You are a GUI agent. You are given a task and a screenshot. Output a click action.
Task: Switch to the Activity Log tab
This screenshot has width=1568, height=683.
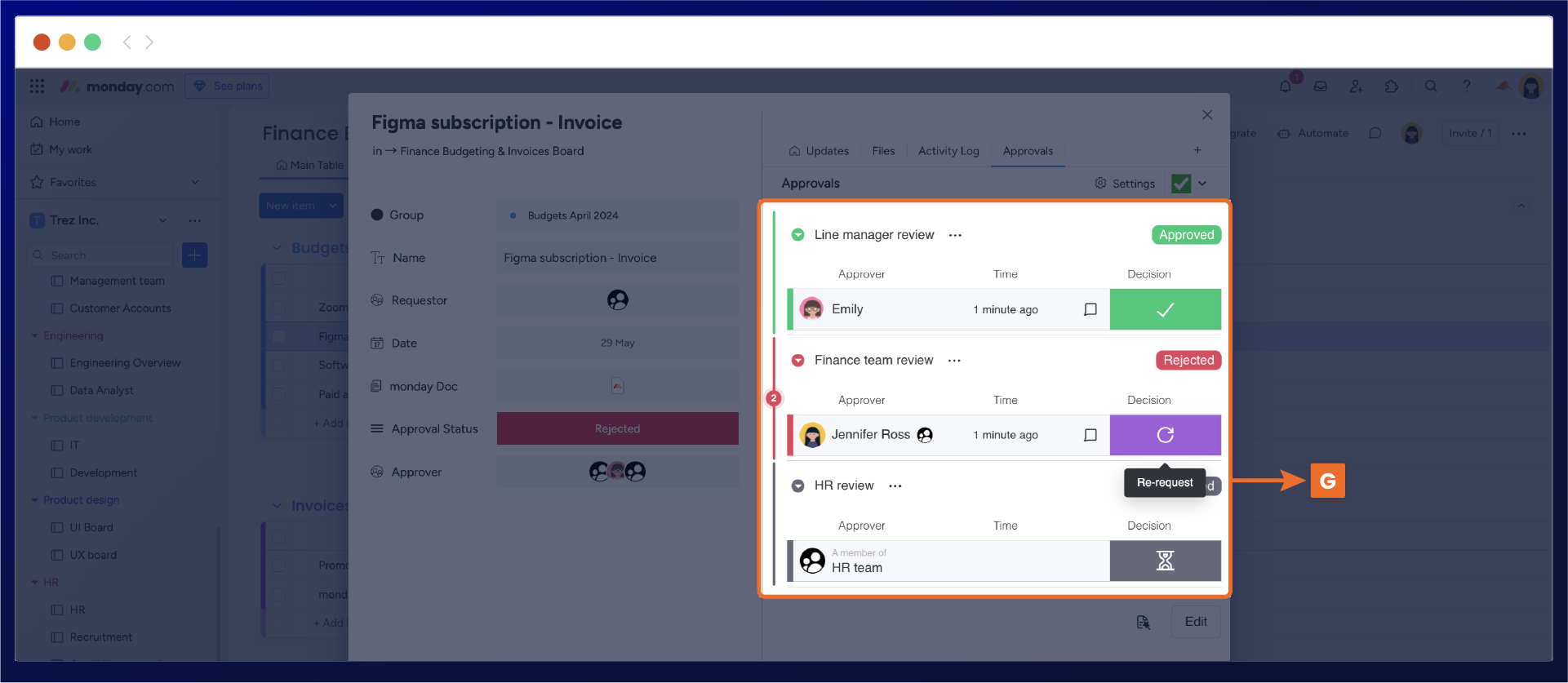click(x=948, y=151)
